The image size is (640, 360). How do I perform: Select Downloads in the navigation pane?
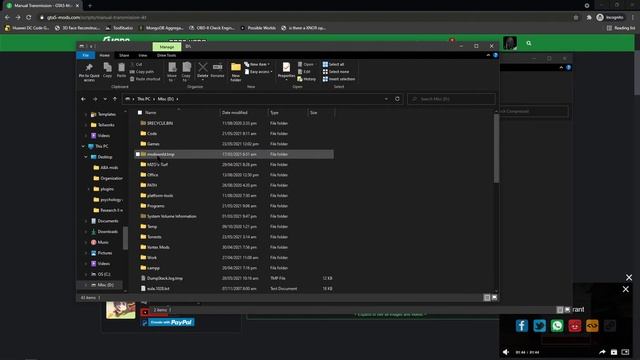tap(107, 231)
